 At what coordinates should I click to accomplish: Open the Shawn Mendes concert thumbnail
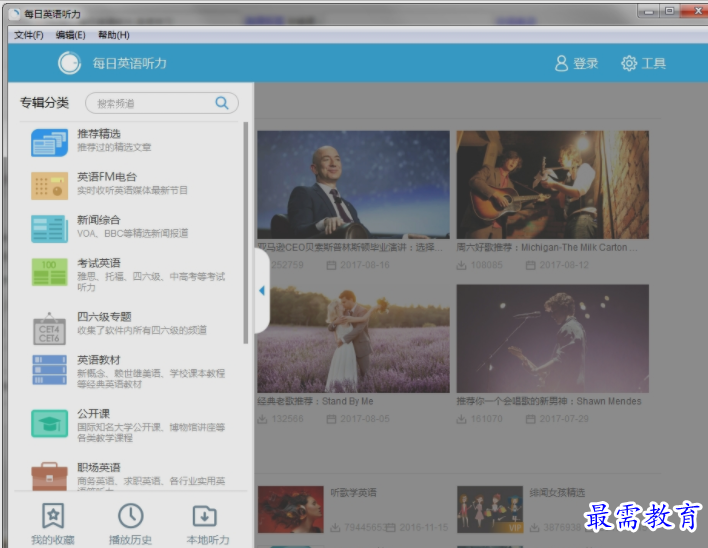point(553,339)
